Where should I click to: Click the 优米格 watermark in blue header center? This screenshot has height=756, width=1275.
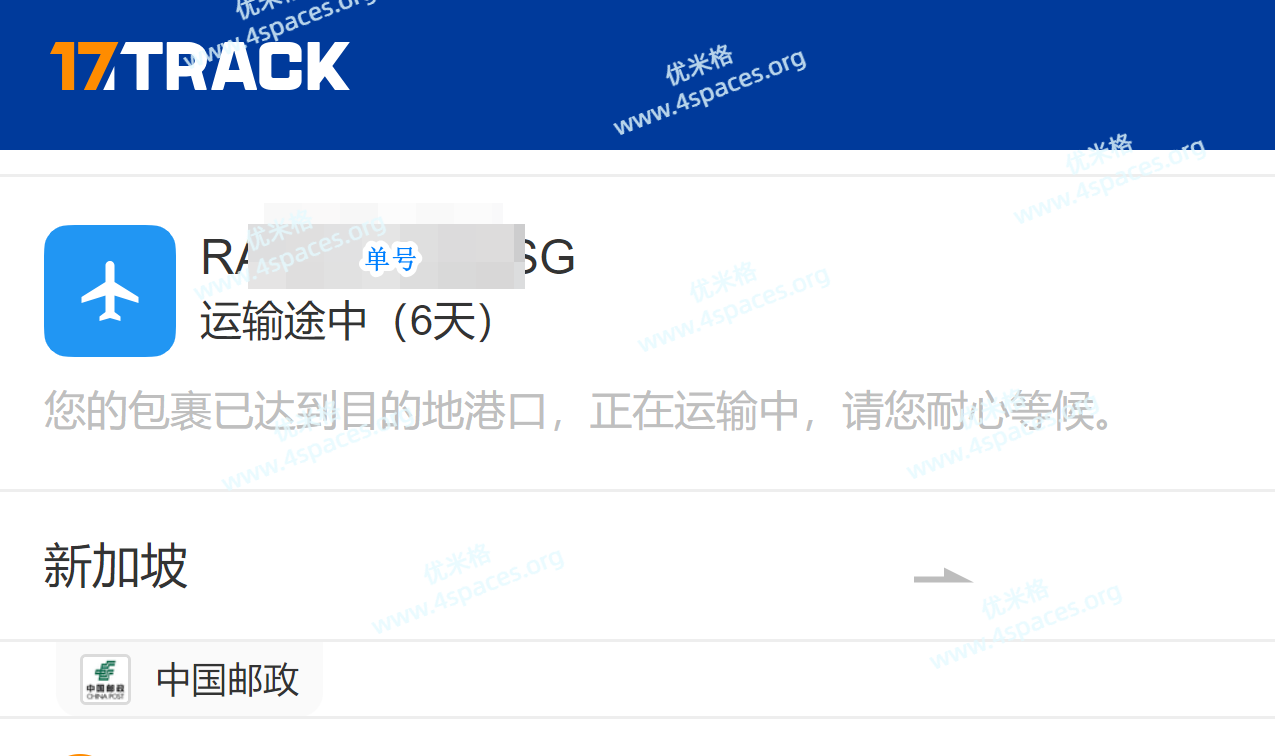pos(700,65)
